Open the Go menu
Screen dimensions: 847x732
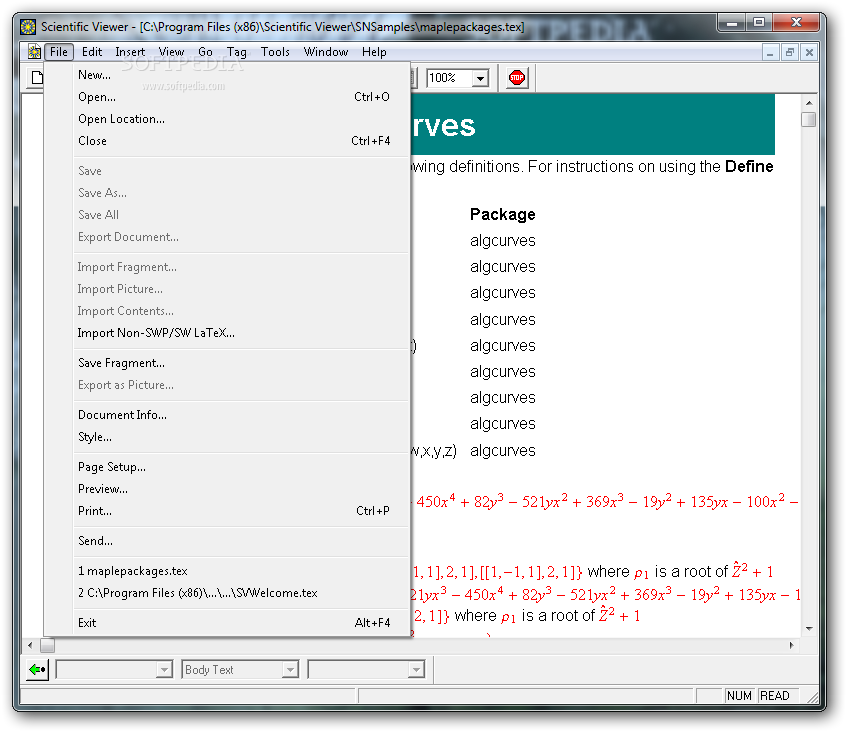205,52
